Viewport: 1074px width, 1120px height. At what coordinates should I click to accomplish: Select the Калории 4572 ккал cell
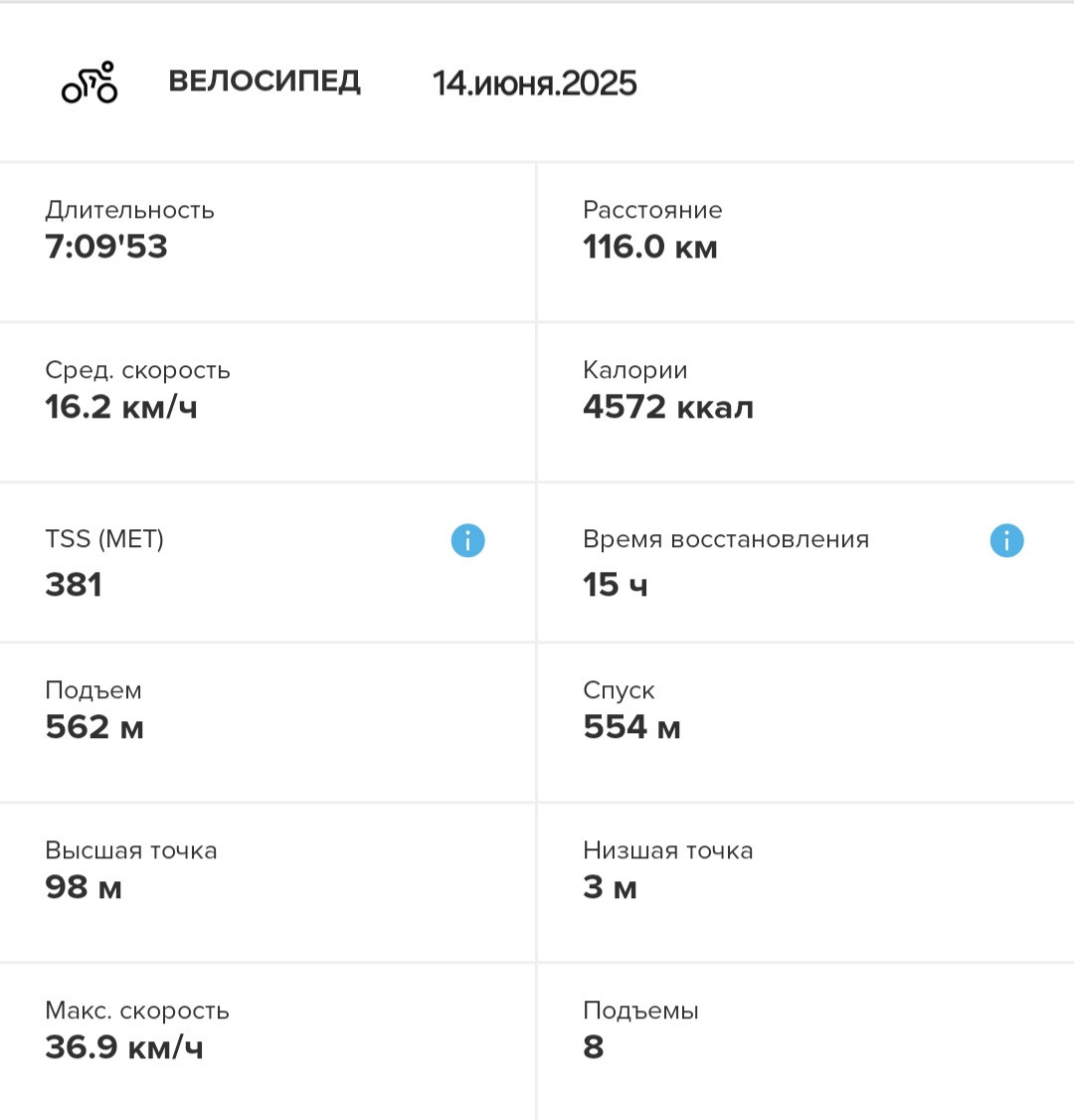click(806, 403)
